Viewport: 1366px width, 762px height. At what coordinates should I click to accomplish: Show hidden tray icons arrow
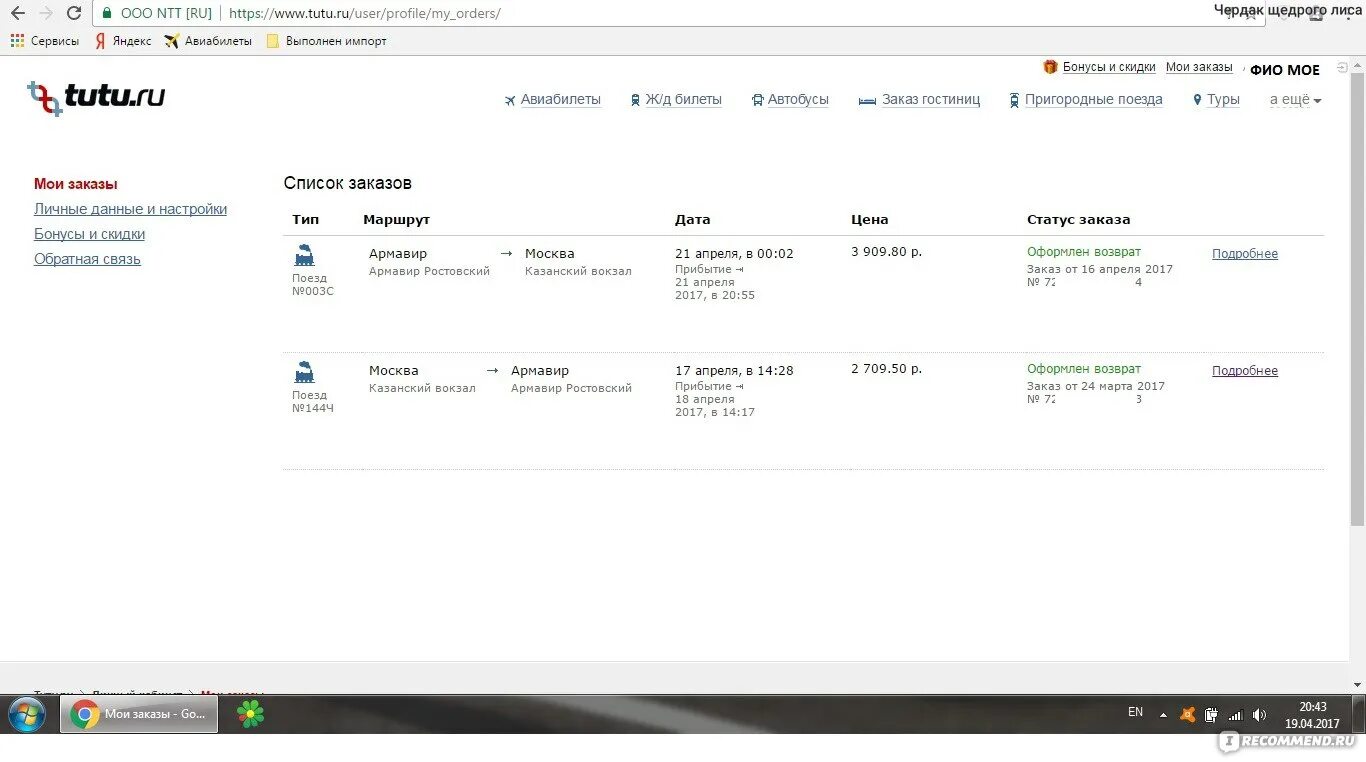coord(1163,715)
